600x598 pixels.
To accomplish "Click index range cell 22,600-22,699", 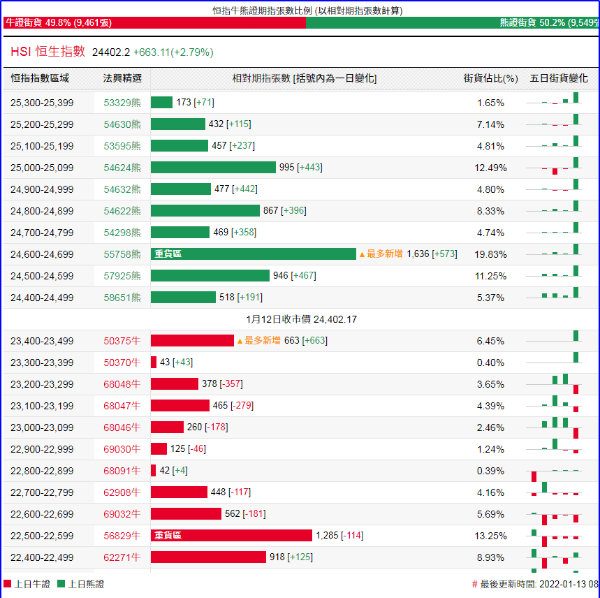I will click(x=42, y=514).
